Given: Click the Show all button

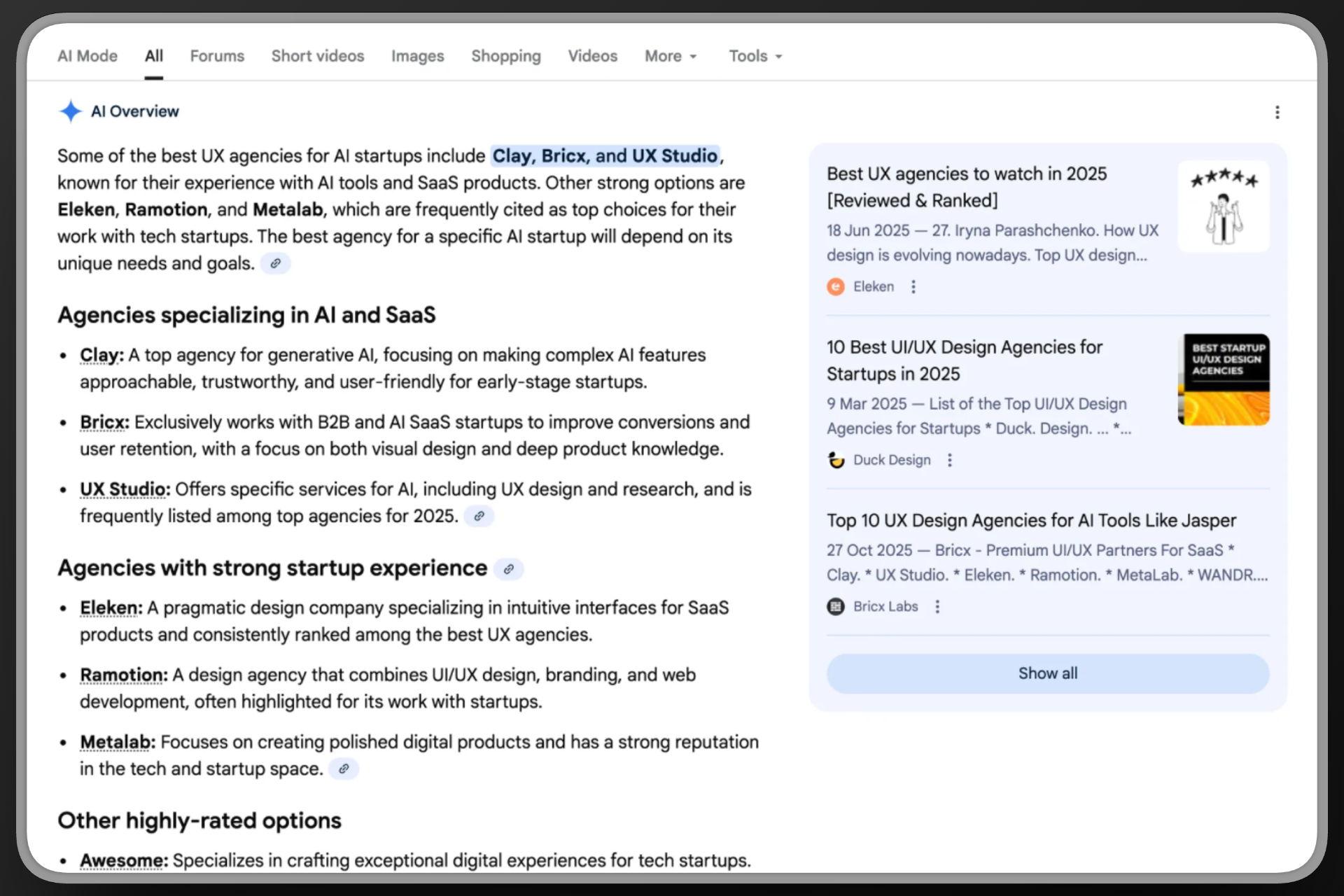Looking at the screenshot, I should coord(1047,673).
